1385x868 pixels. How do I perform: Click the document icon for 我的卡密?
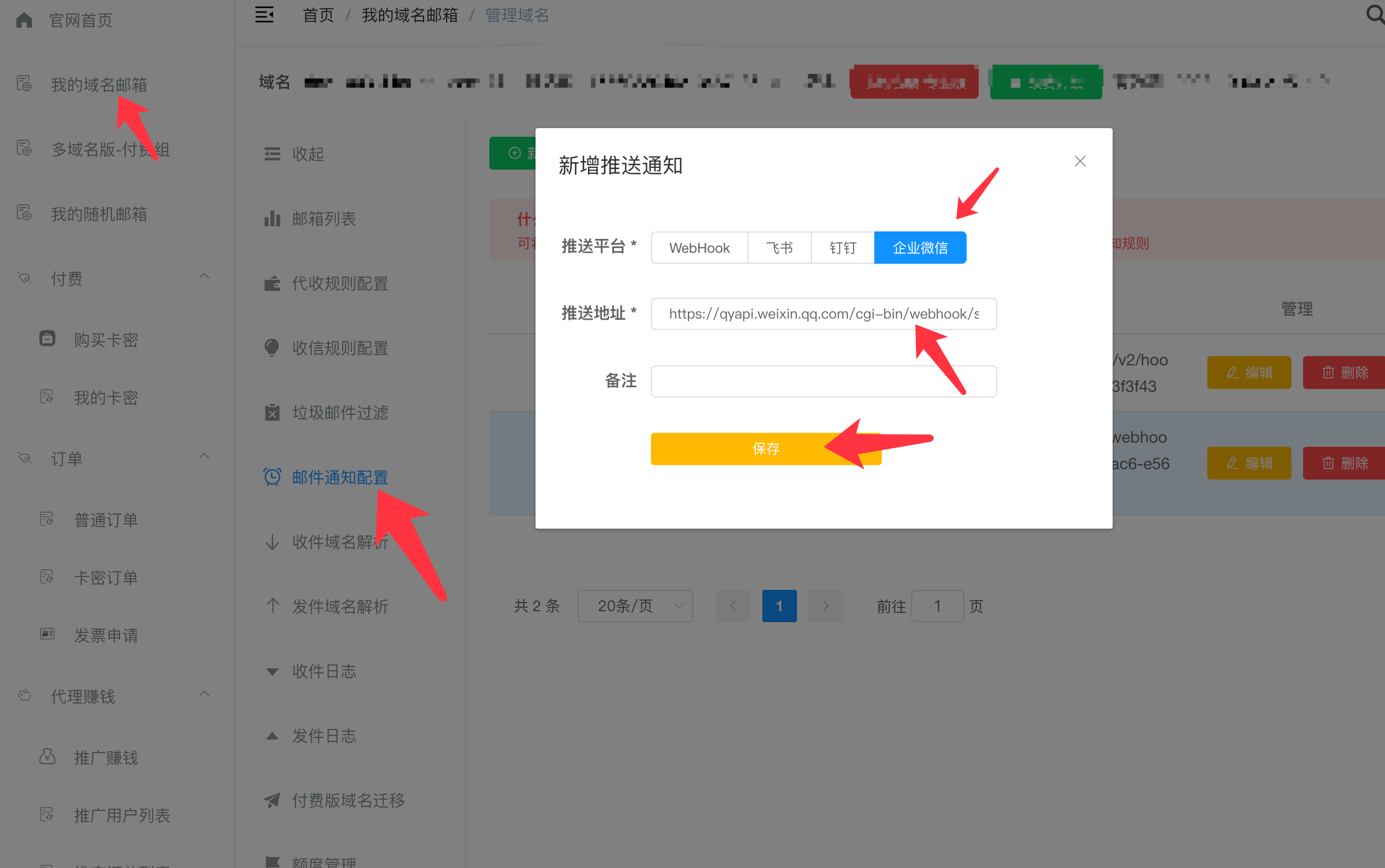(x=47, y=397)
